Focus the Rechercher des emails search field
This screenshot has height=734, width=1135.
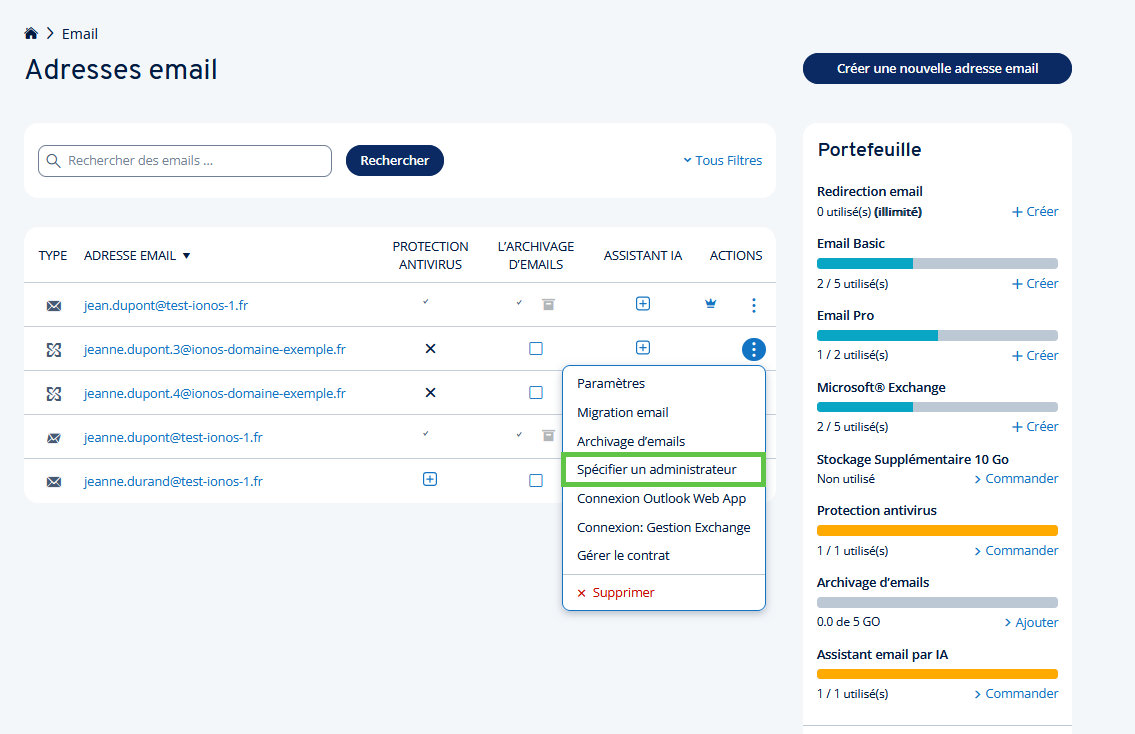click(x=195, y=161)
